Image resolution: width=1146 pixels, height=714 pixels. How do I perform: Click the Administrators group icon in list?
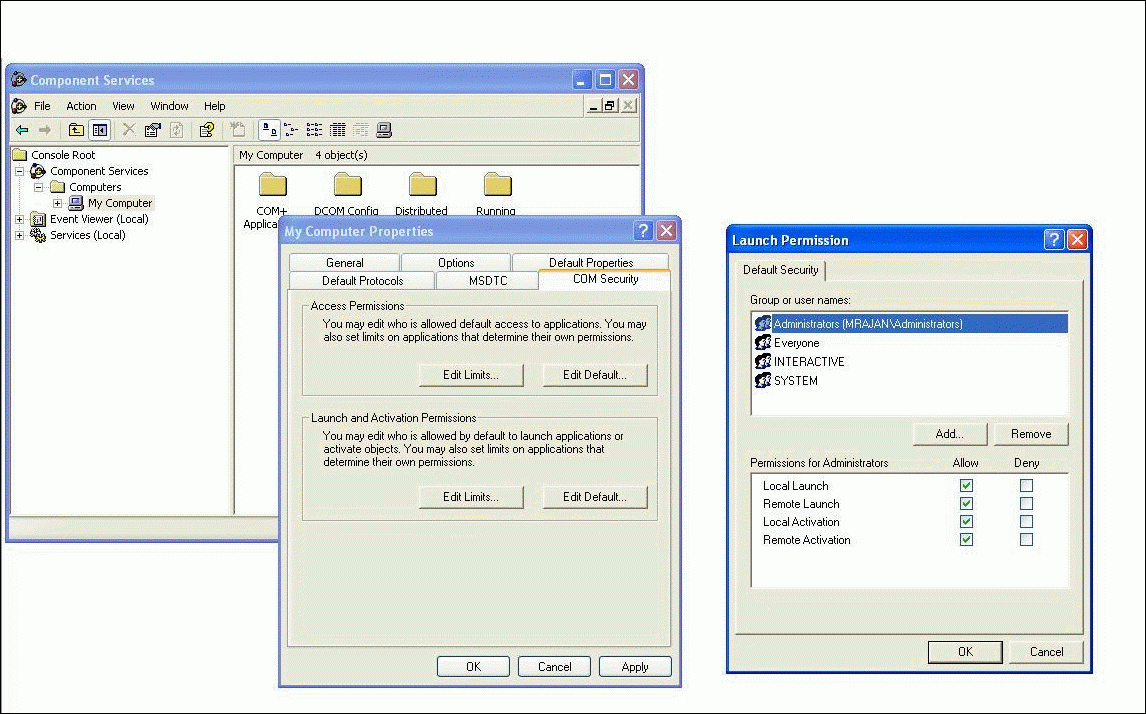(x=762, y=323)
